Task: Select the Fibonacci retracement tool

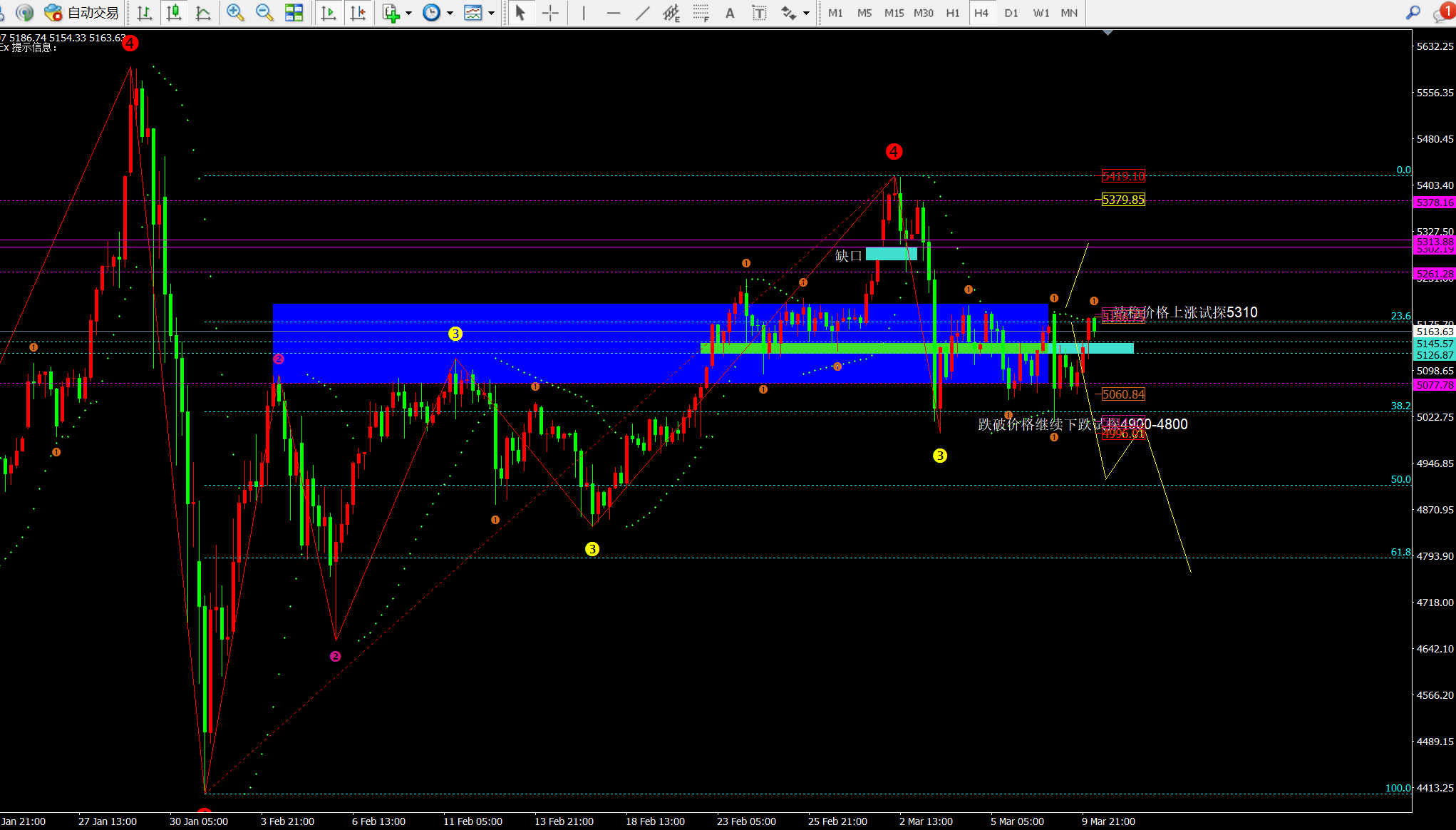Action: (701, 13)
